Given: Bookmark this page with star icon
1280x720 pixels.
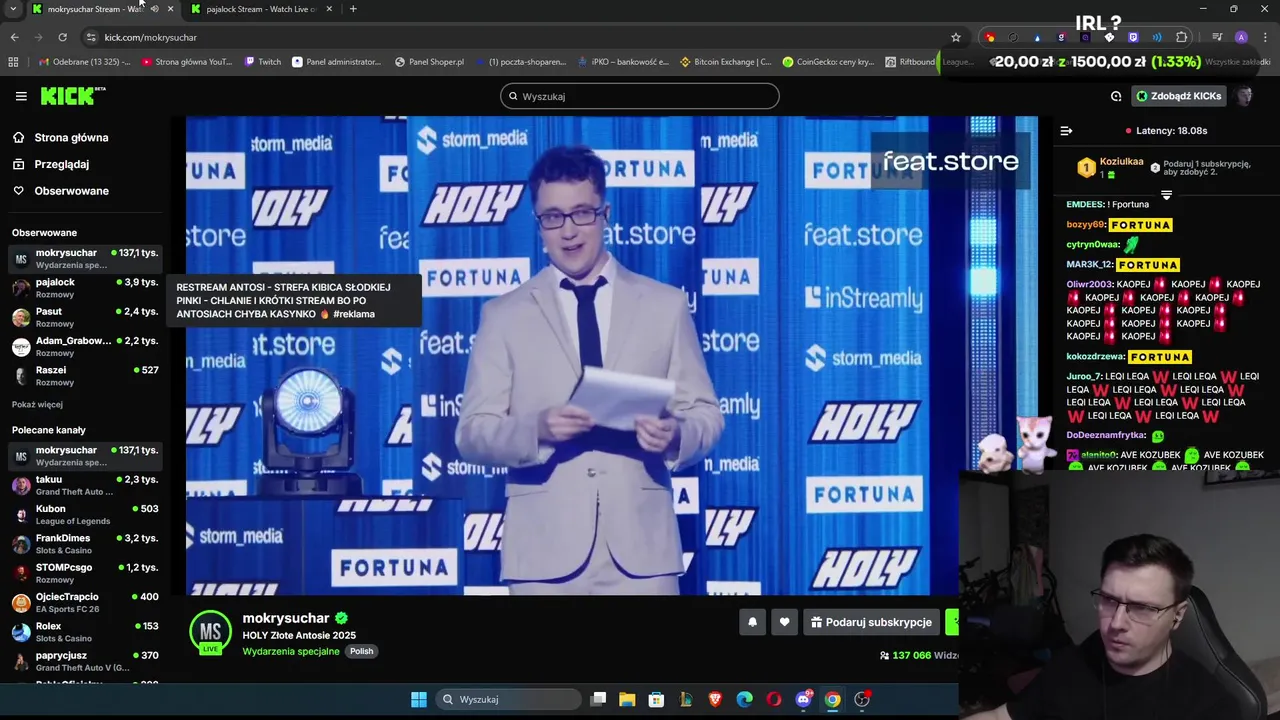Looking at the screenshot, I should (956, 37).
